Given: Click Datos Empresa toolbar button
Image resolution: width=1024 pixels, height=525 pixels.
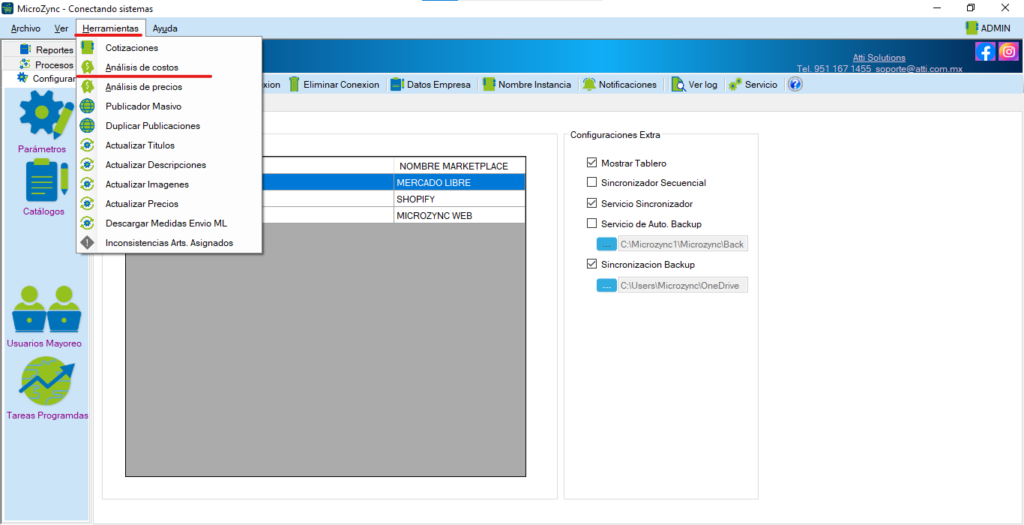Looking at the screenshot, I should click(430, 85).
